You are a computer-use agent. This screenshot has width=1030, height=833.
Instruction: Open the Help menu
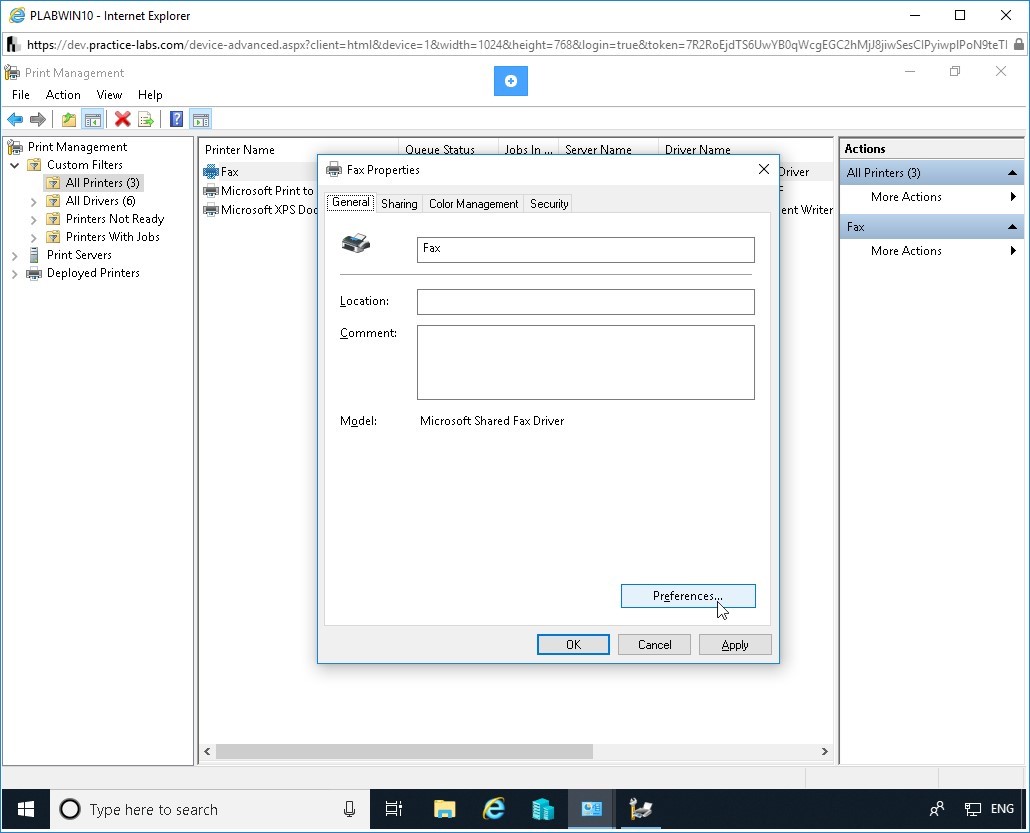pos(150,95)
